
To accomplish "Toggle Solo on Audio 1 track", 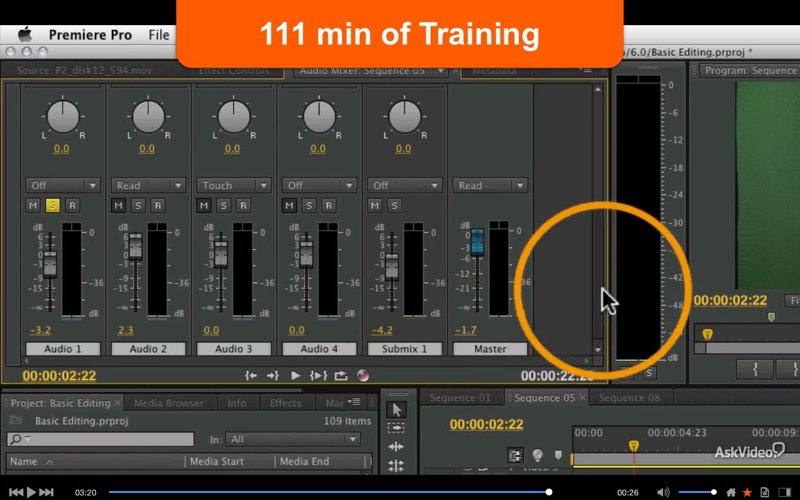I will tap(53, 206).
